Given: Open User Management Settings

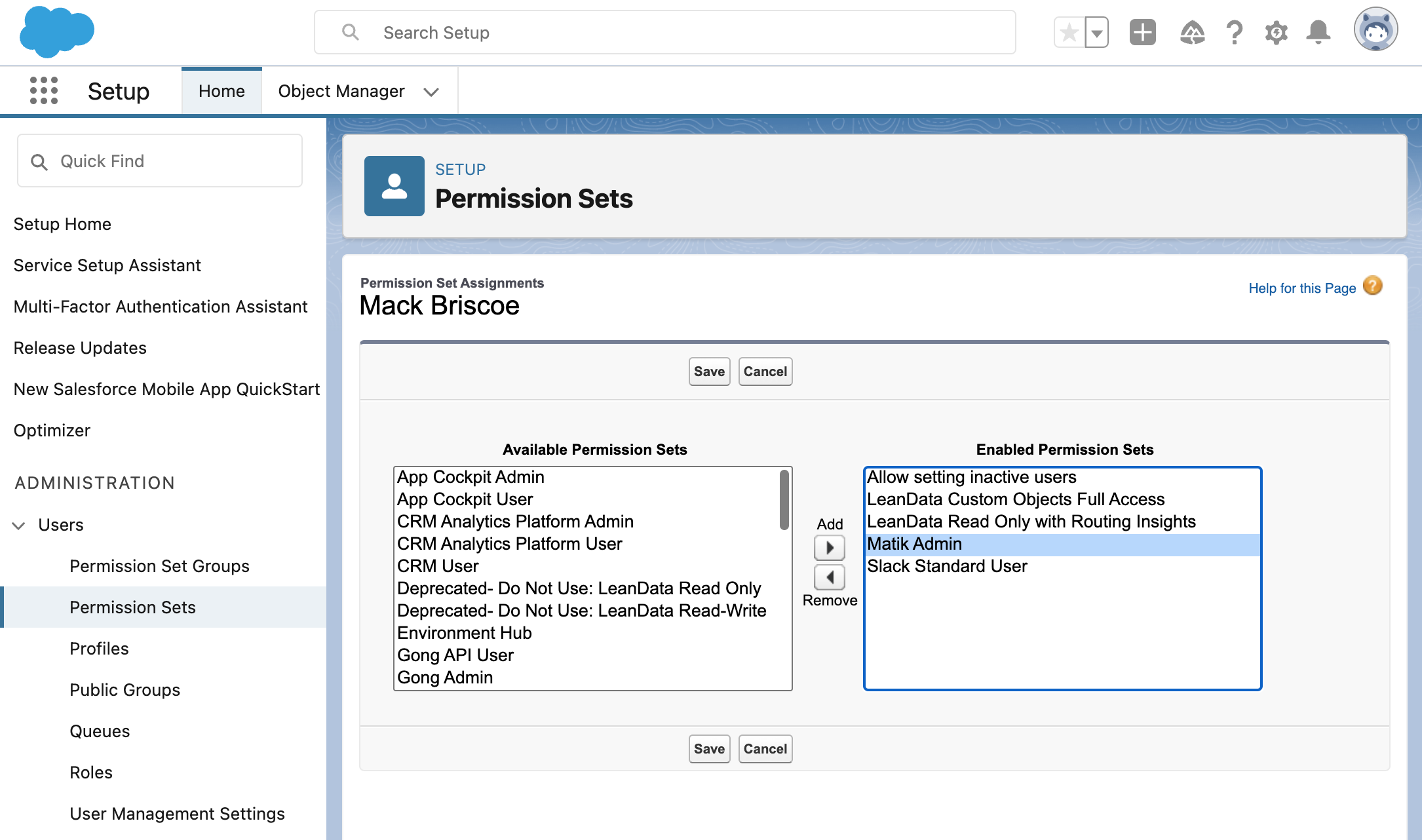Looking at the screenshot, I should (177, 814).
